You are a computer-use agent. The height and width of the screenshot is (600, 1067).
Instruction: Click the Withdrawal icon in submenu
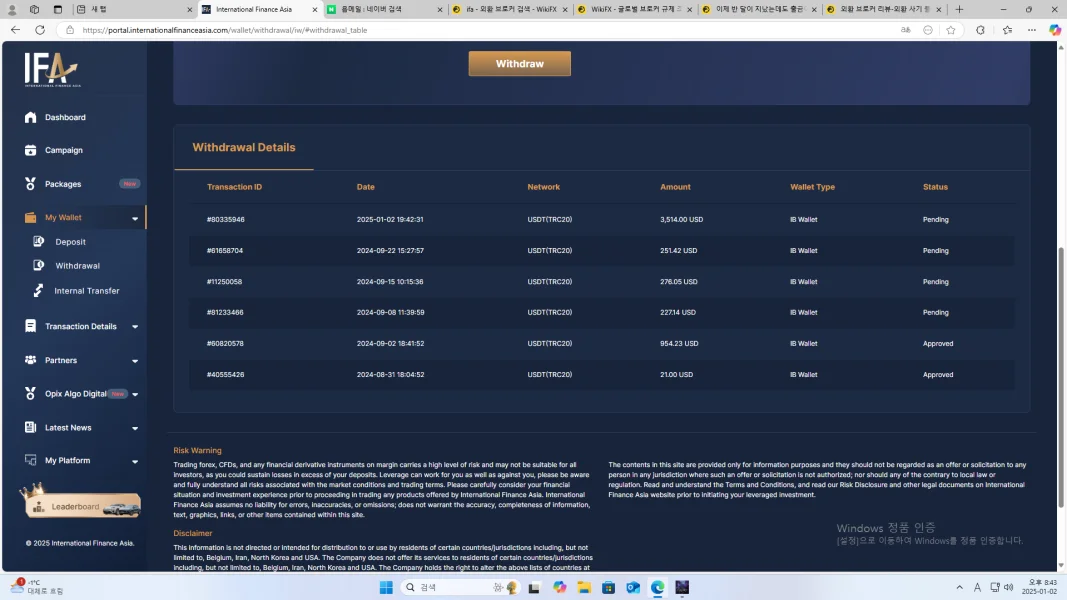point(39,265)
